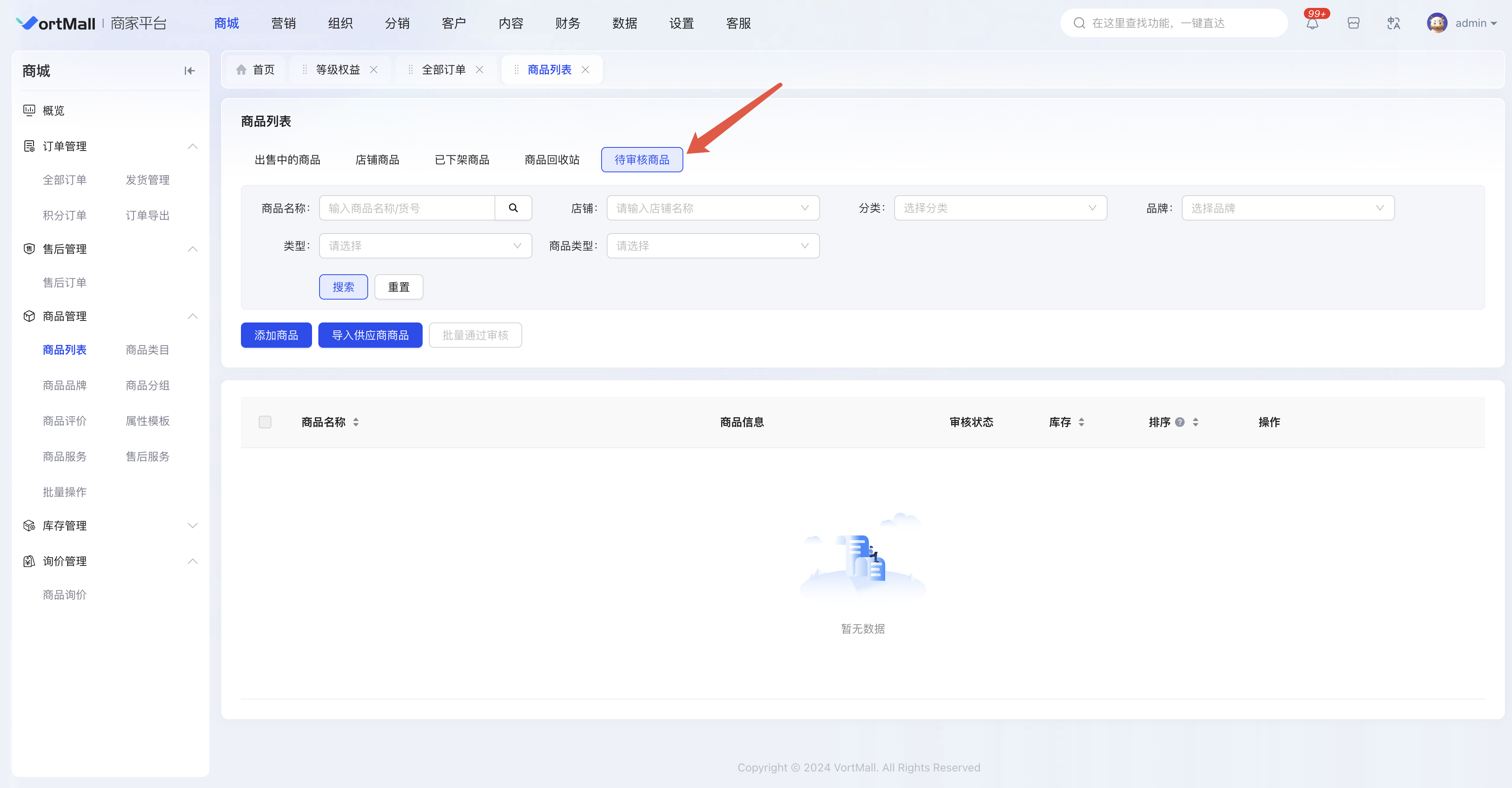1512x788 pixels.
Task: Click the 导入供应商商品 button
Action: [370, 335]
